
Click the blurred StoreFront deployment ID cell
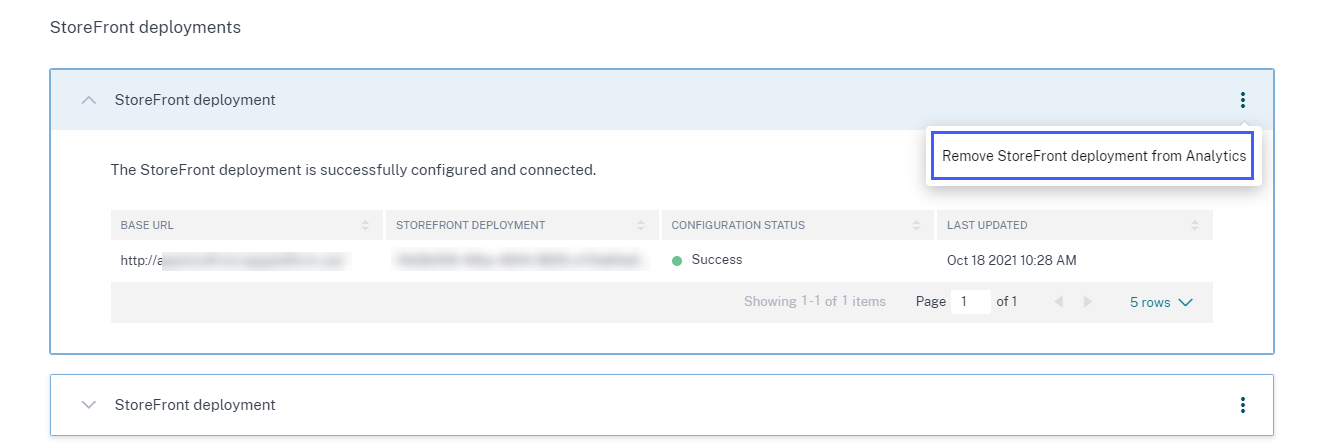click(x=520, y=261)
